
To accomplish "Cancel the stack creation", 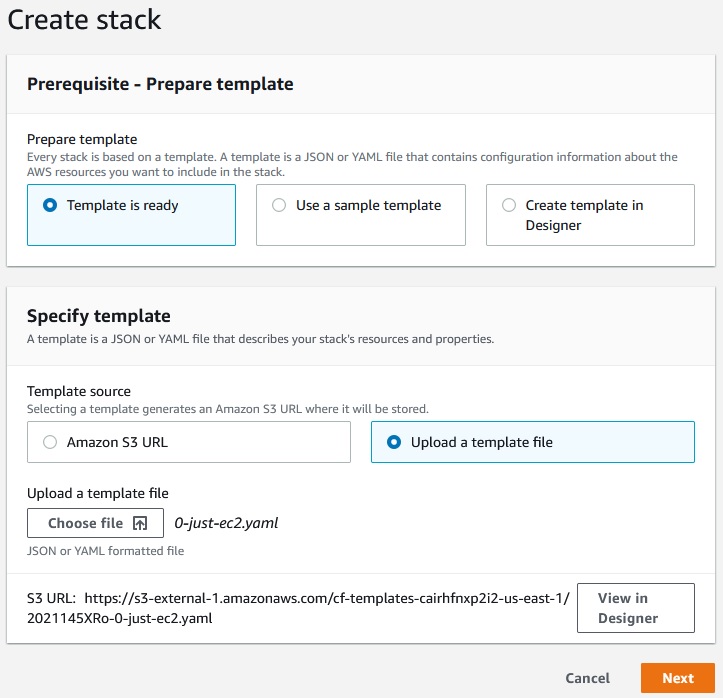I will 587,678.
